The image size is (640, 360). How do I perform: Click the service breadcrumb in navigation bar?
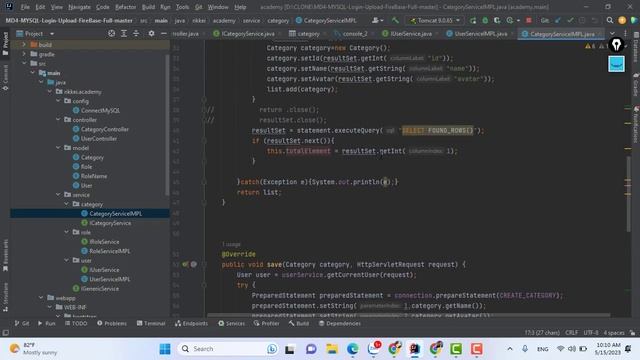[251, 20]
